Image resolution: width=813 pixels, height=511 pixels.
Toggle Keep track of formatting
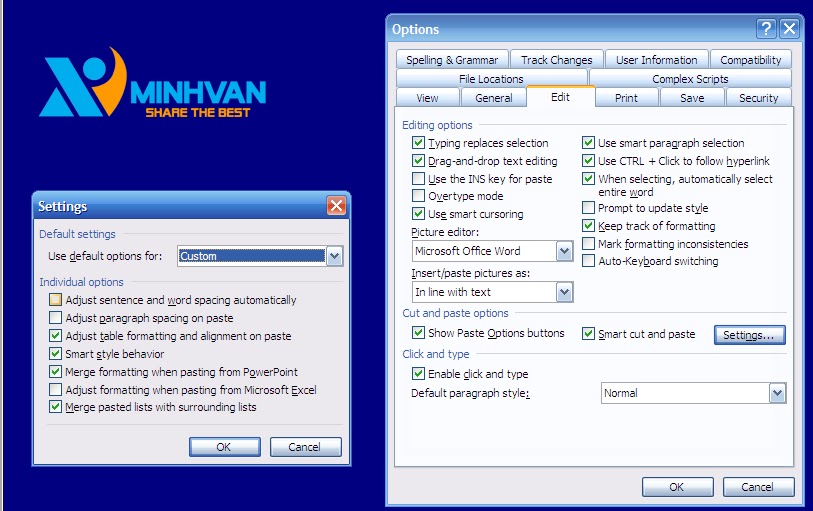588,225
